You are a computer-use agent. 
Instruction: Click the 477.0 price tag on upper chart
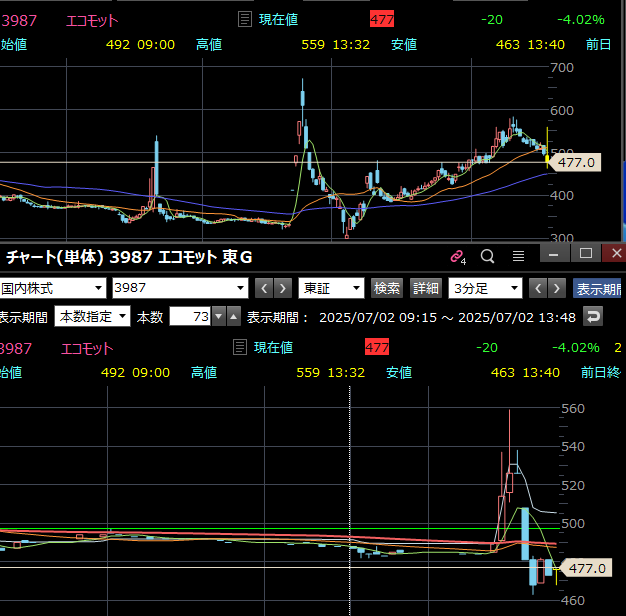point(575,162)
